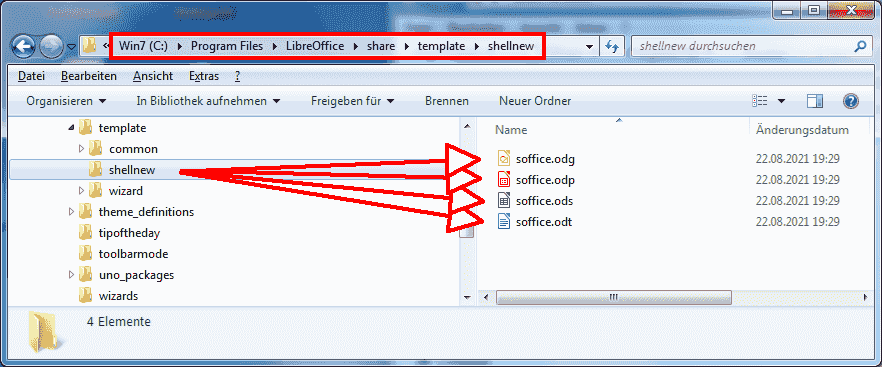This screenshot has width=882, height=367.
Task: Select the tipoftheday folder in tree
Action: pos(130,233)
